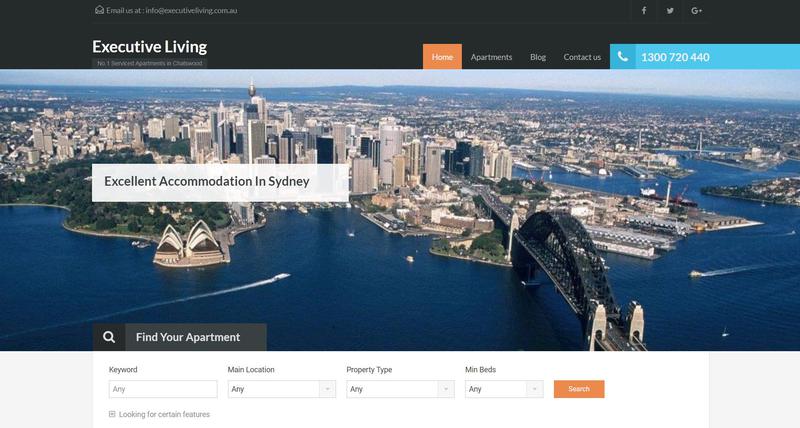Click the 1300 720 440 phone number

(675, 57)
